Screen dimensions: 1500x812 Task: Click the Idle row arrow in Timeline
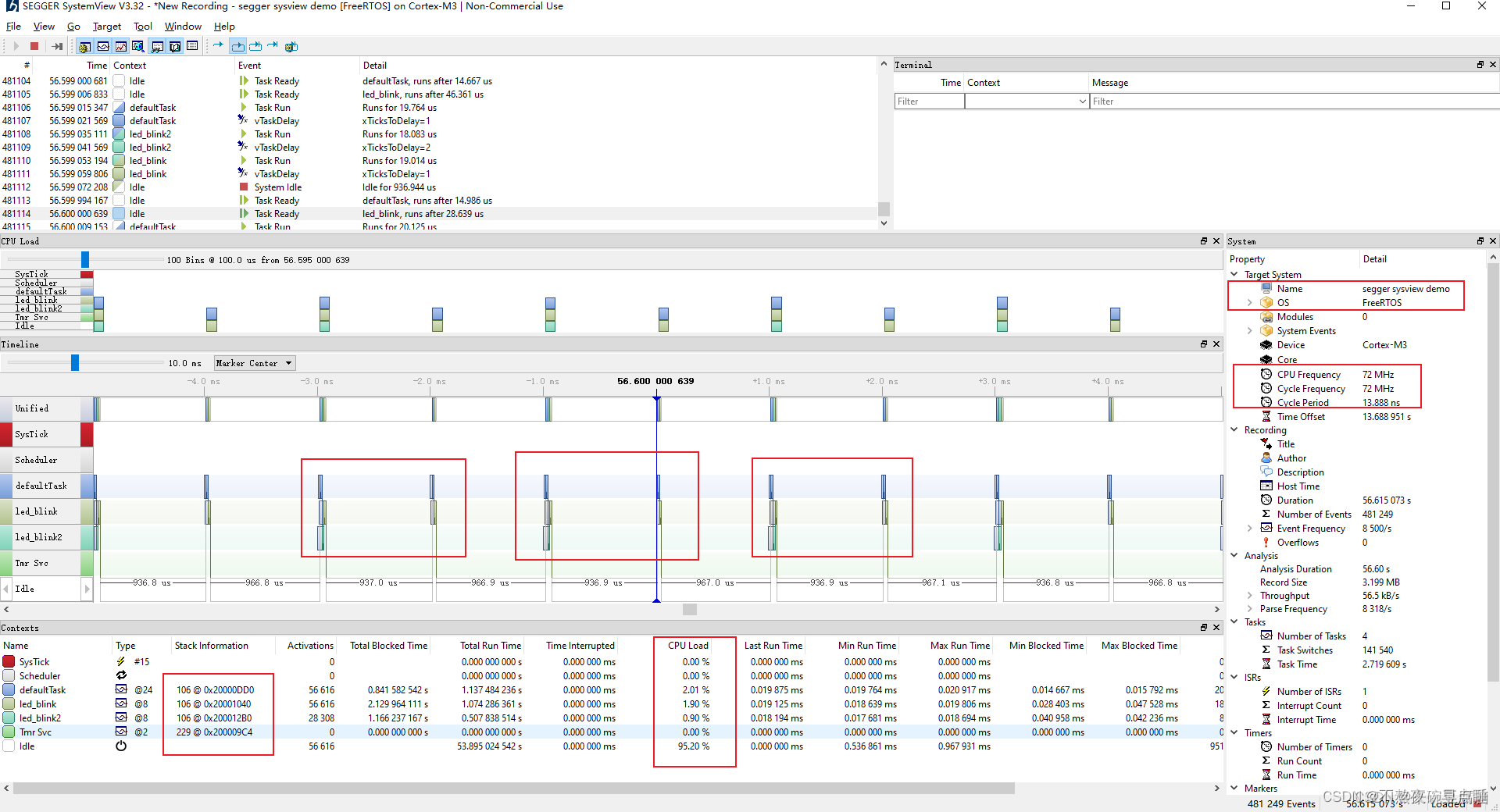(x=87, y=589)
